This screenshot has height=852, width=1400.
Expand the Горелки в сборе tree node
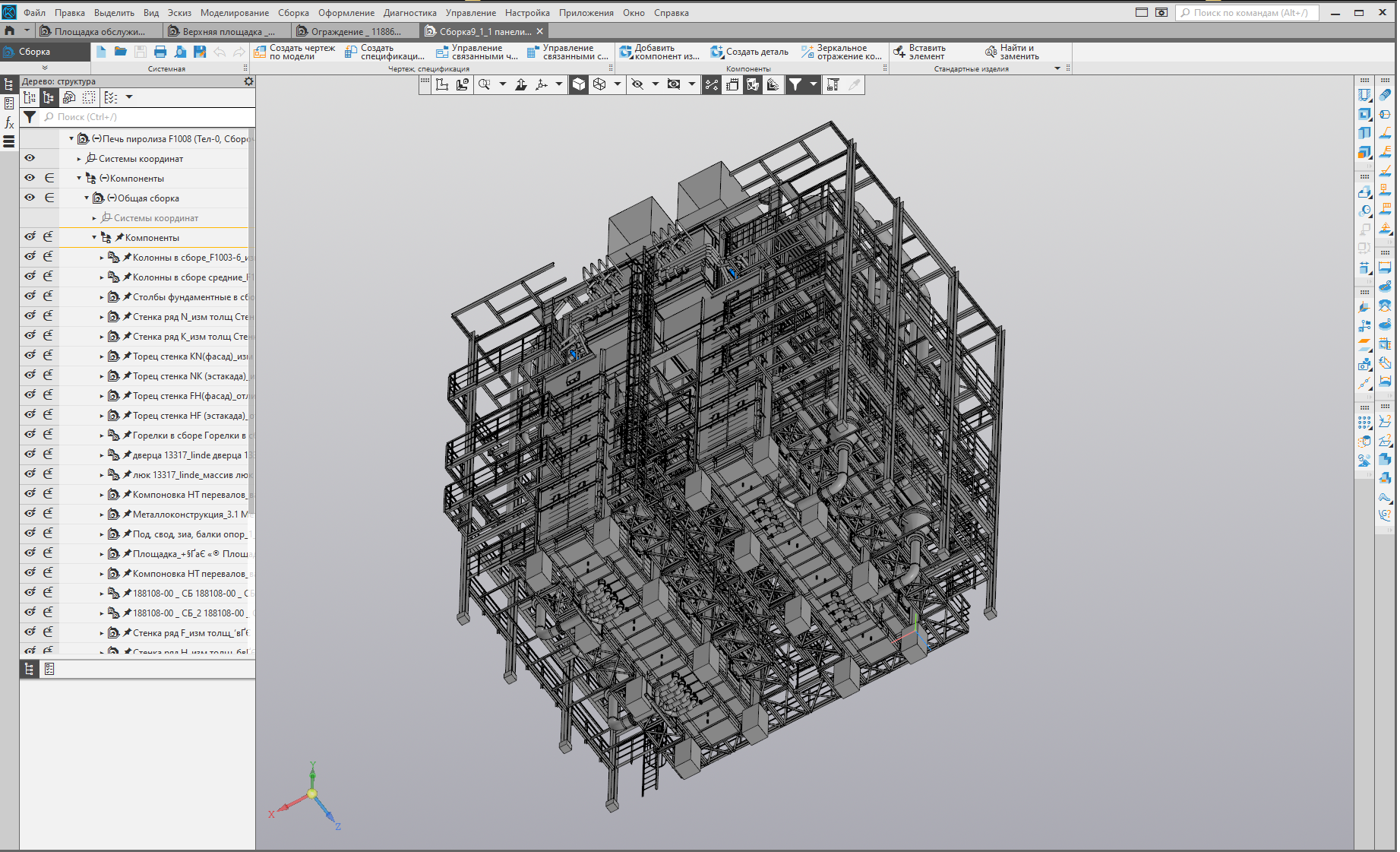point(102,436)
